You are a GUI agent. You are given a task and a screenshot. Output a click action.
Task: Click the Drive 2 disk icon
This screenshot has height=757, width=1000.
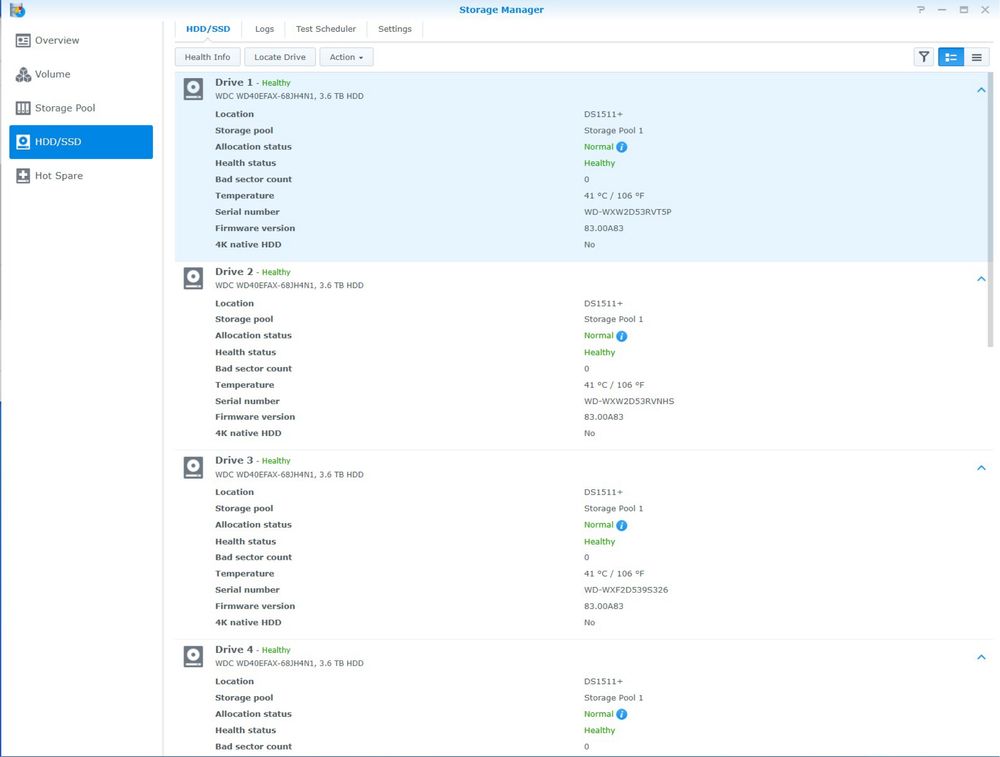click(193, 278)
